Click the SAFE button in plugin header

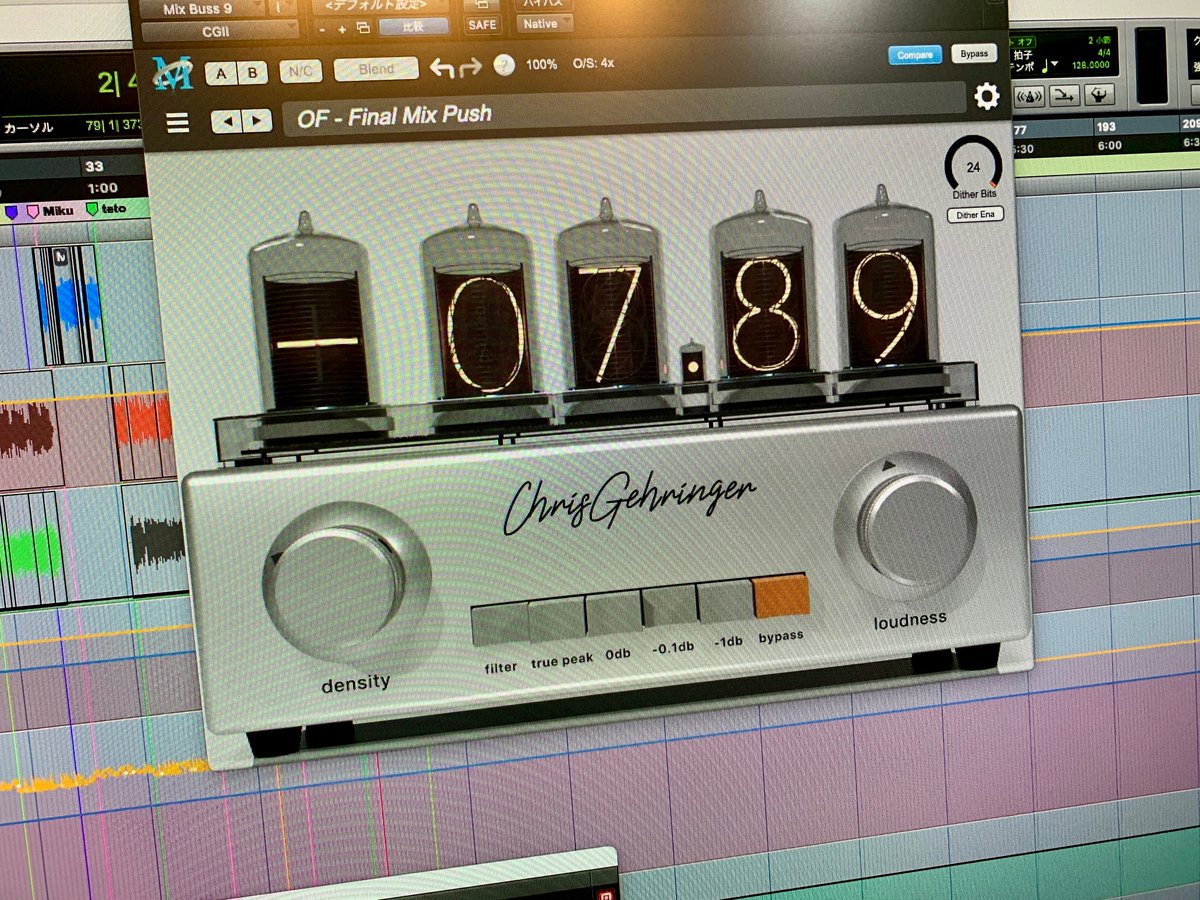pos(483,25)
